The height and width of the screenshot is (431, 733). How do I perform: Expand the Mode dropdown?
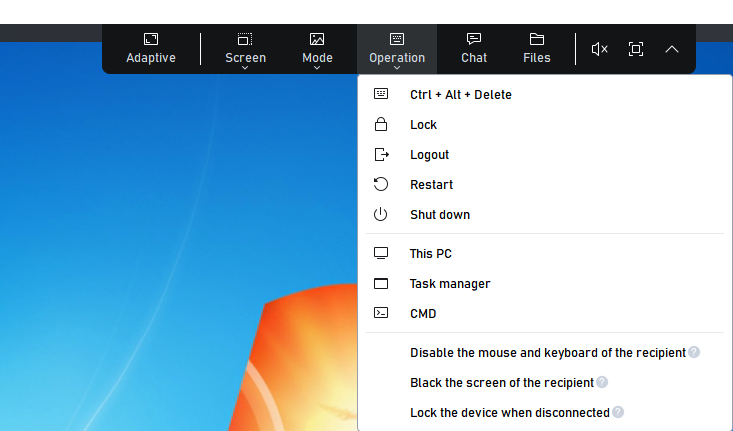click(x=317, y=49)
